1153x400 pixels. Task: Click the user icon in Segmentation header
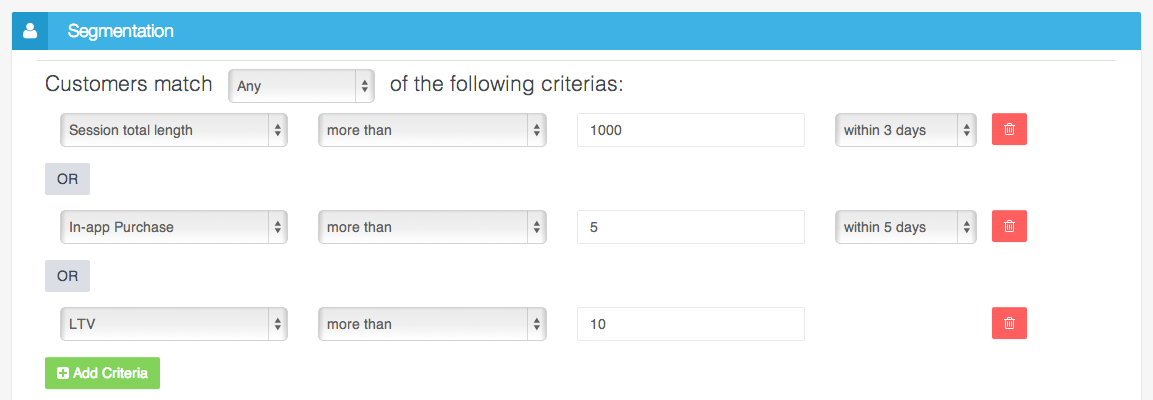pyautogui.click(x=29, y=31)
